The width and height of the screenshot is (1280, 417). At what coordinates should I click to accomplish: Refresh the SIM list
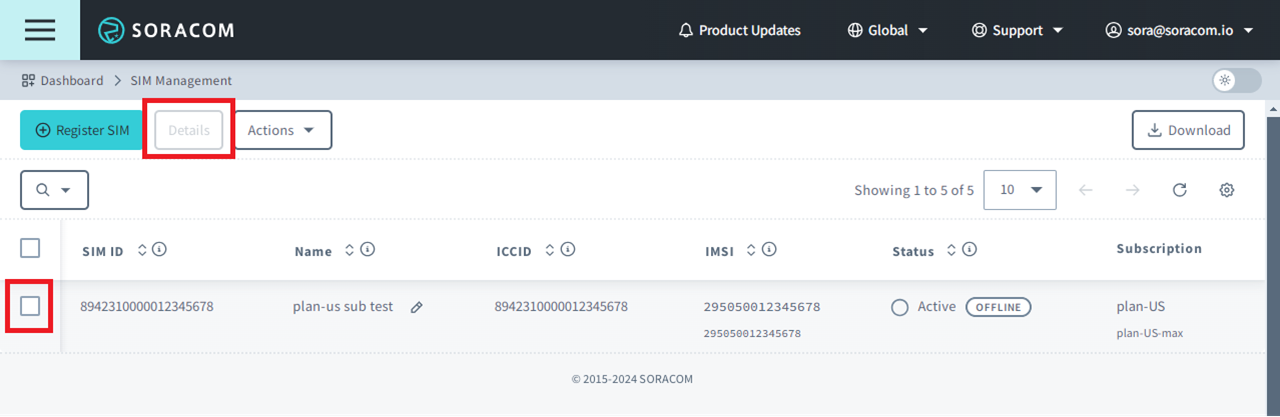coord(1180,190)
